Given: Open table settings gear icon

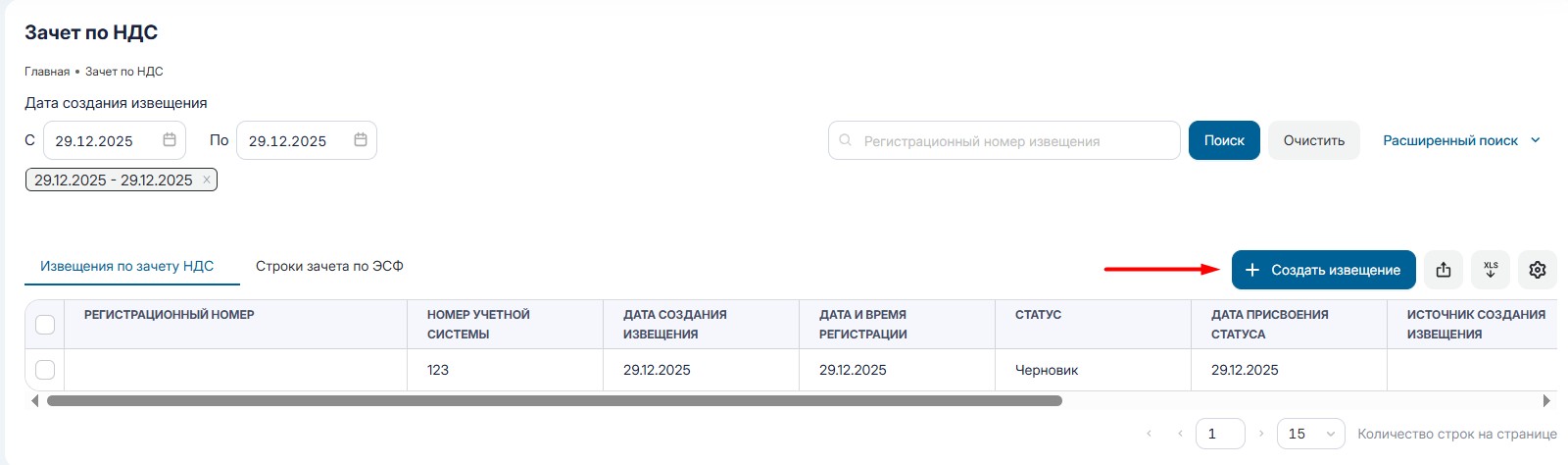Looking at the screenshot, I should click(x=1538, y=270).
